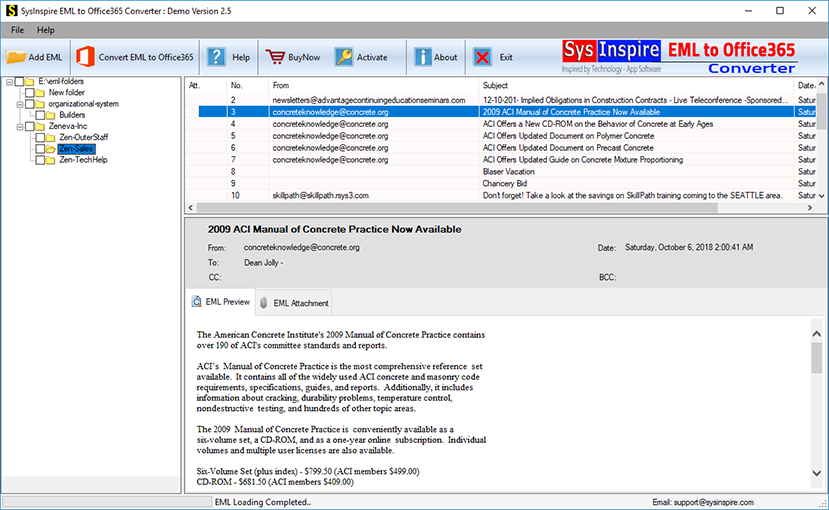Check the Zen-OuterStaff checkbox
Viewport: 829px width, 510px height.
(40, 137)
